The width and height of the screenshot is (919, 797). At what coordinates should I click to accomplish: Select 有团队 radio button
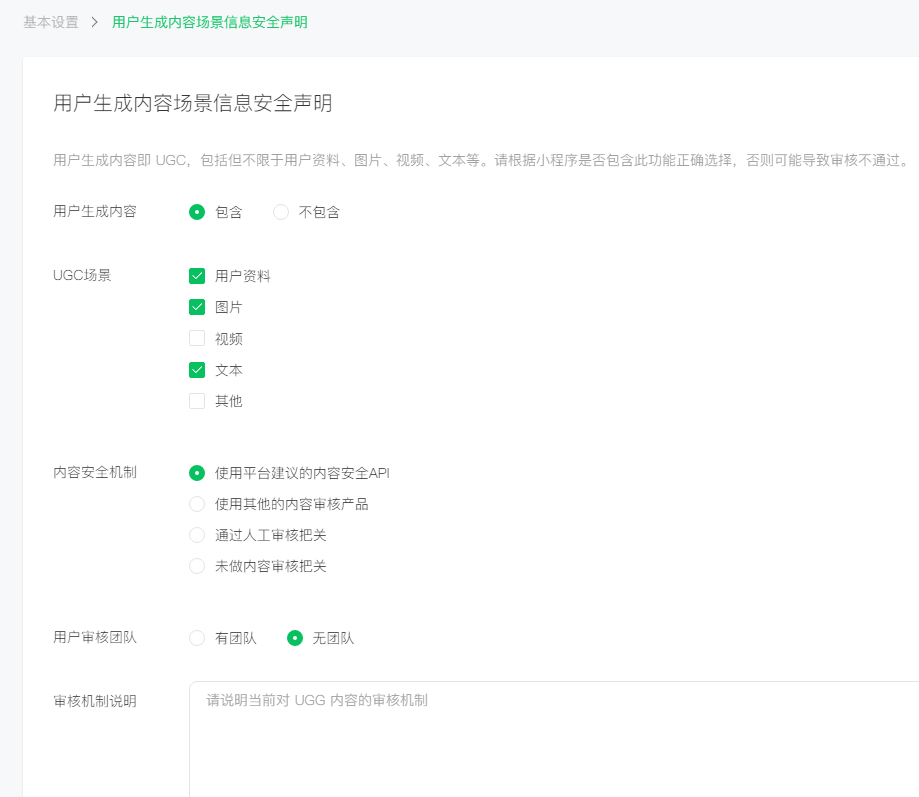click(197, 638)
